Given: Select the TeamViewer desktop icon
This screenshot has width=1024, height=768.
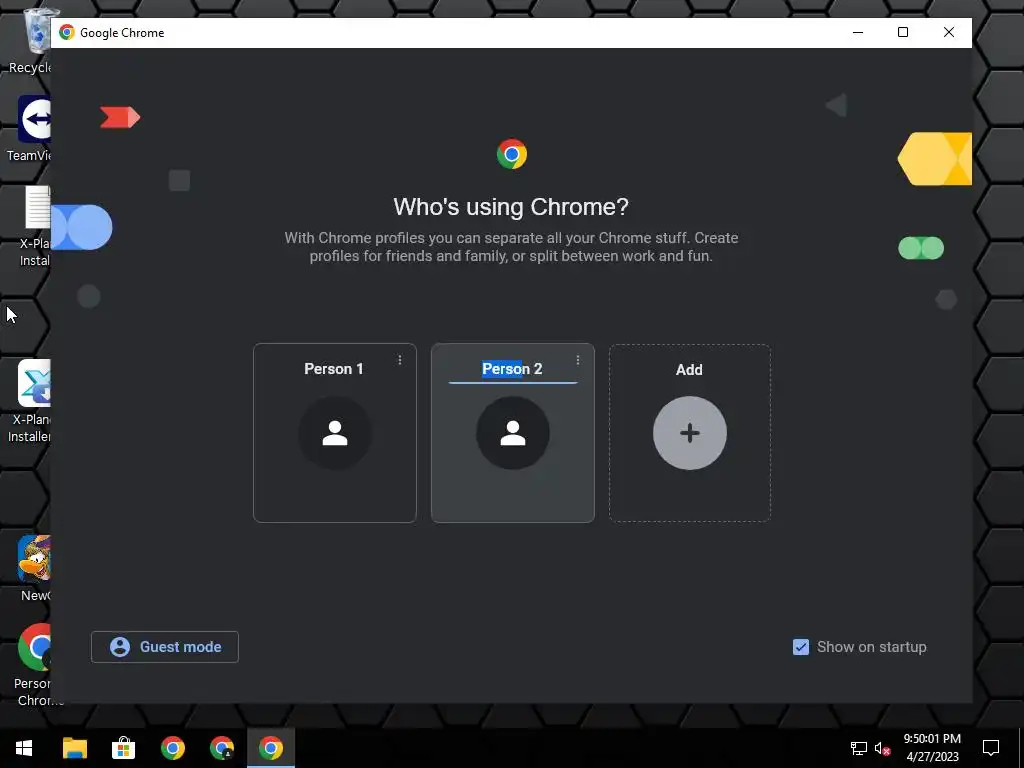Looking at the screenshot, I should pos(30,129).
